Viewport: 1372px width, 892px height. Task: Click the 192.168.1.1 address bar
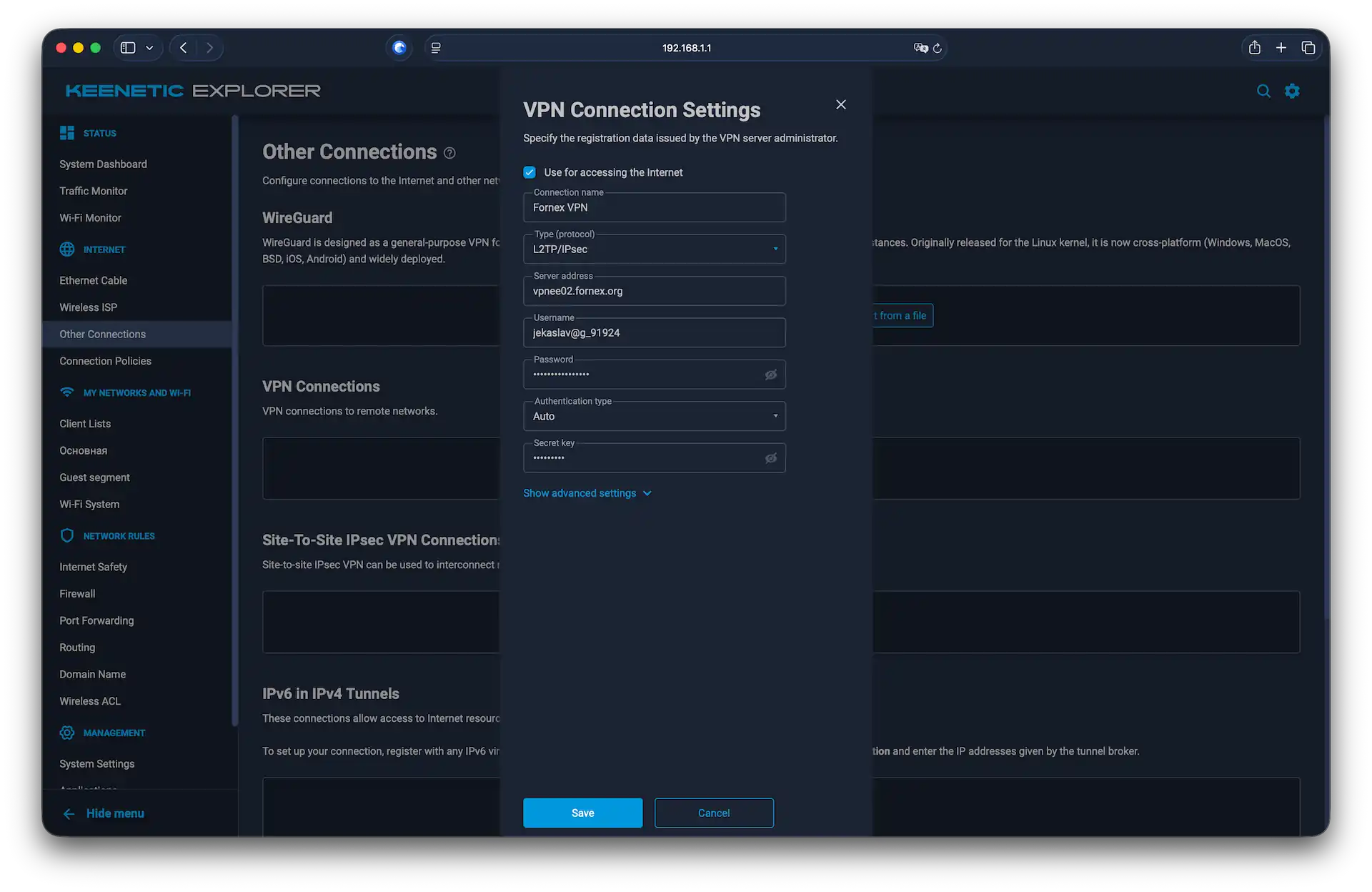pos(686,48)
